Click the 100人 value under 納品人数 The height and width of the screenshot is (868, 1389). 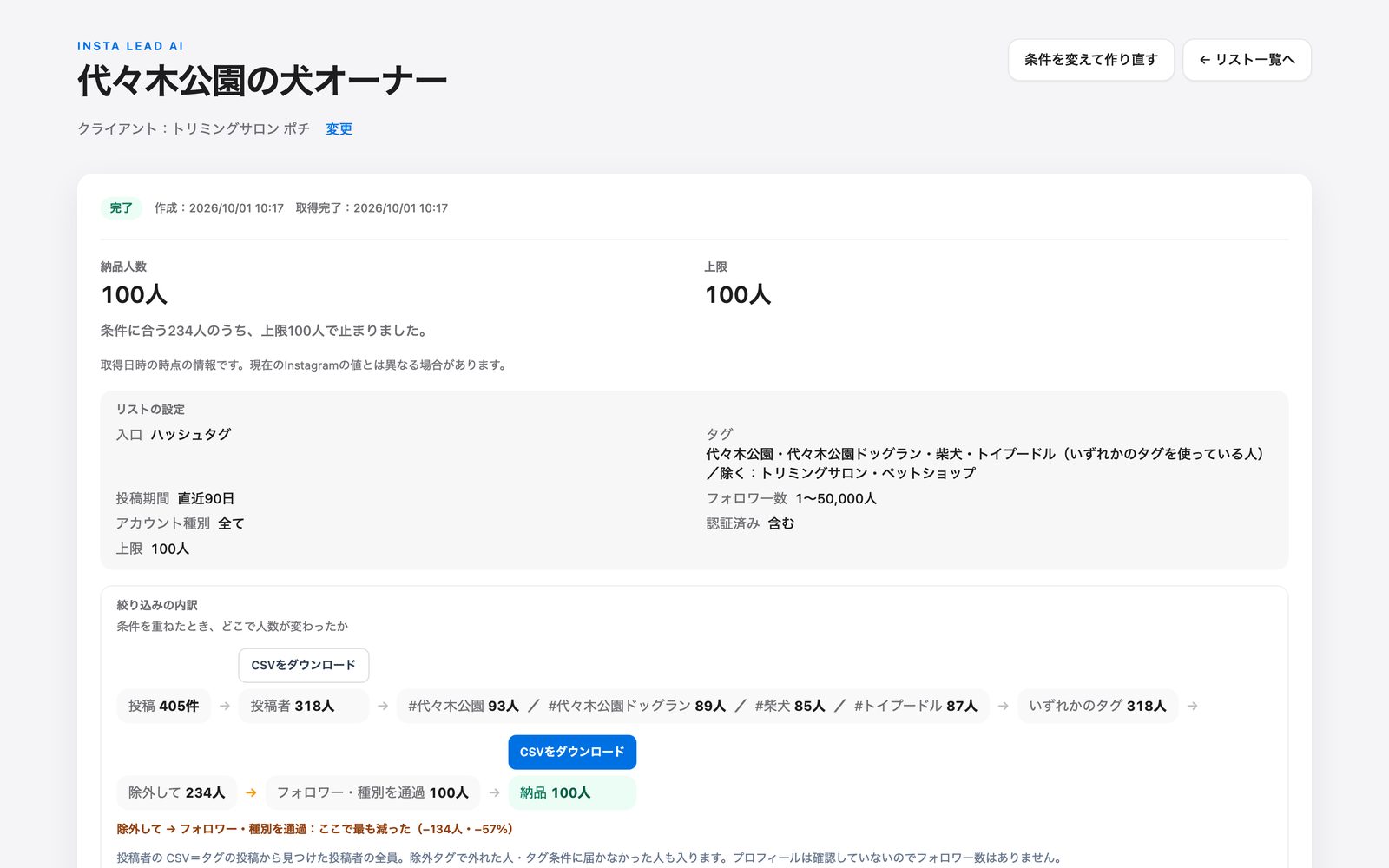coord(134,294)
